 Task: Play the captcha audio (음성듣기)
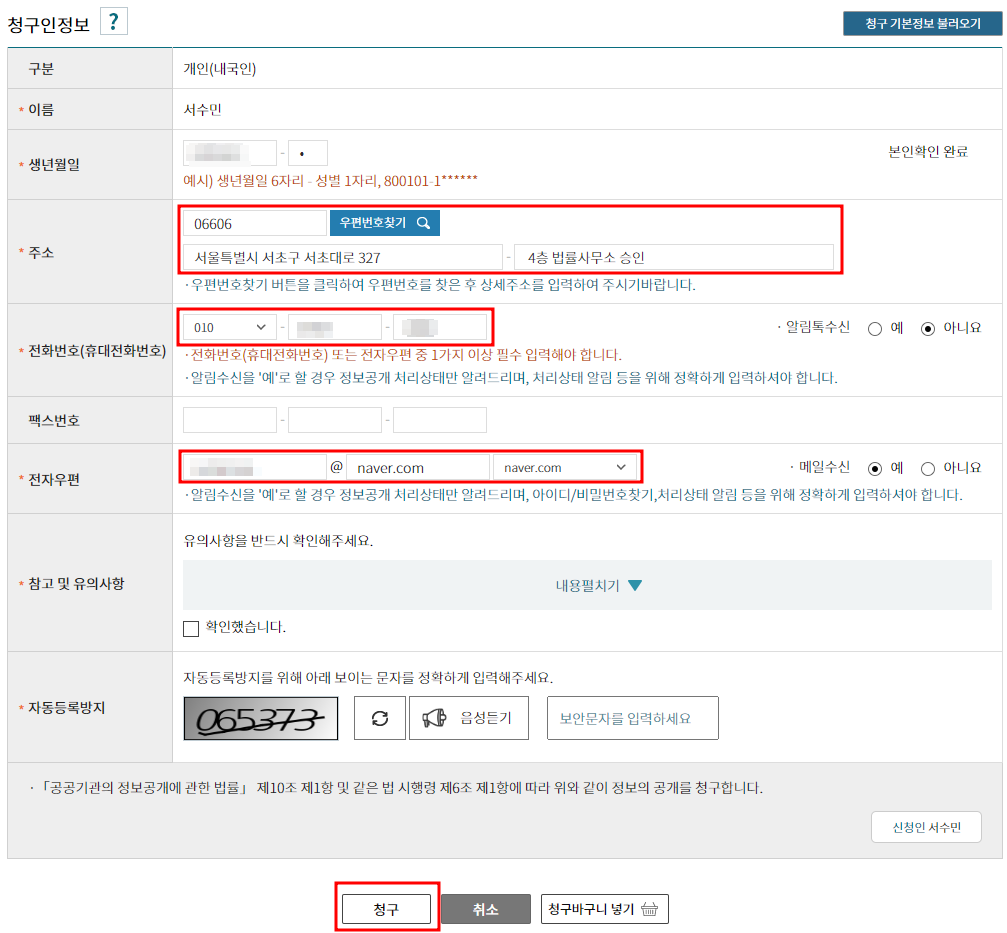tap(468, 718)
